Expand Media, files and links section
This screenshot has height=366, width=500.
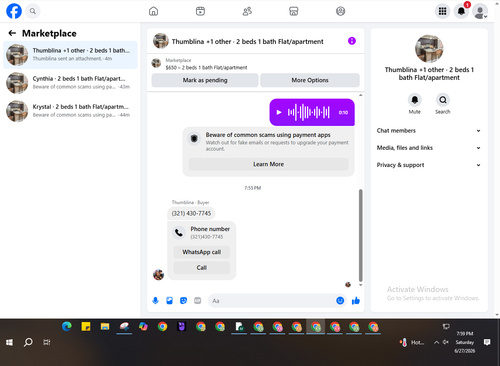(429, 148)
